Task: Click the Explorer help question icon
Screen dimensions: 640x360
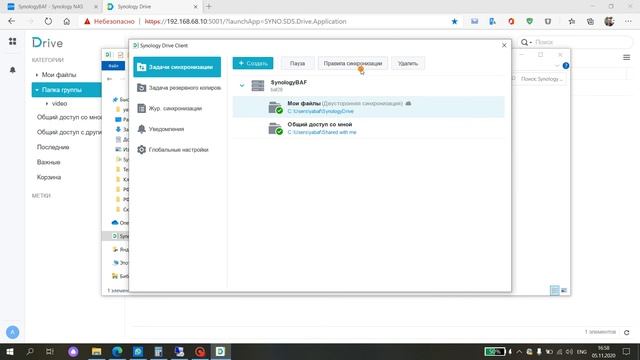Action: tap(566, 66)
